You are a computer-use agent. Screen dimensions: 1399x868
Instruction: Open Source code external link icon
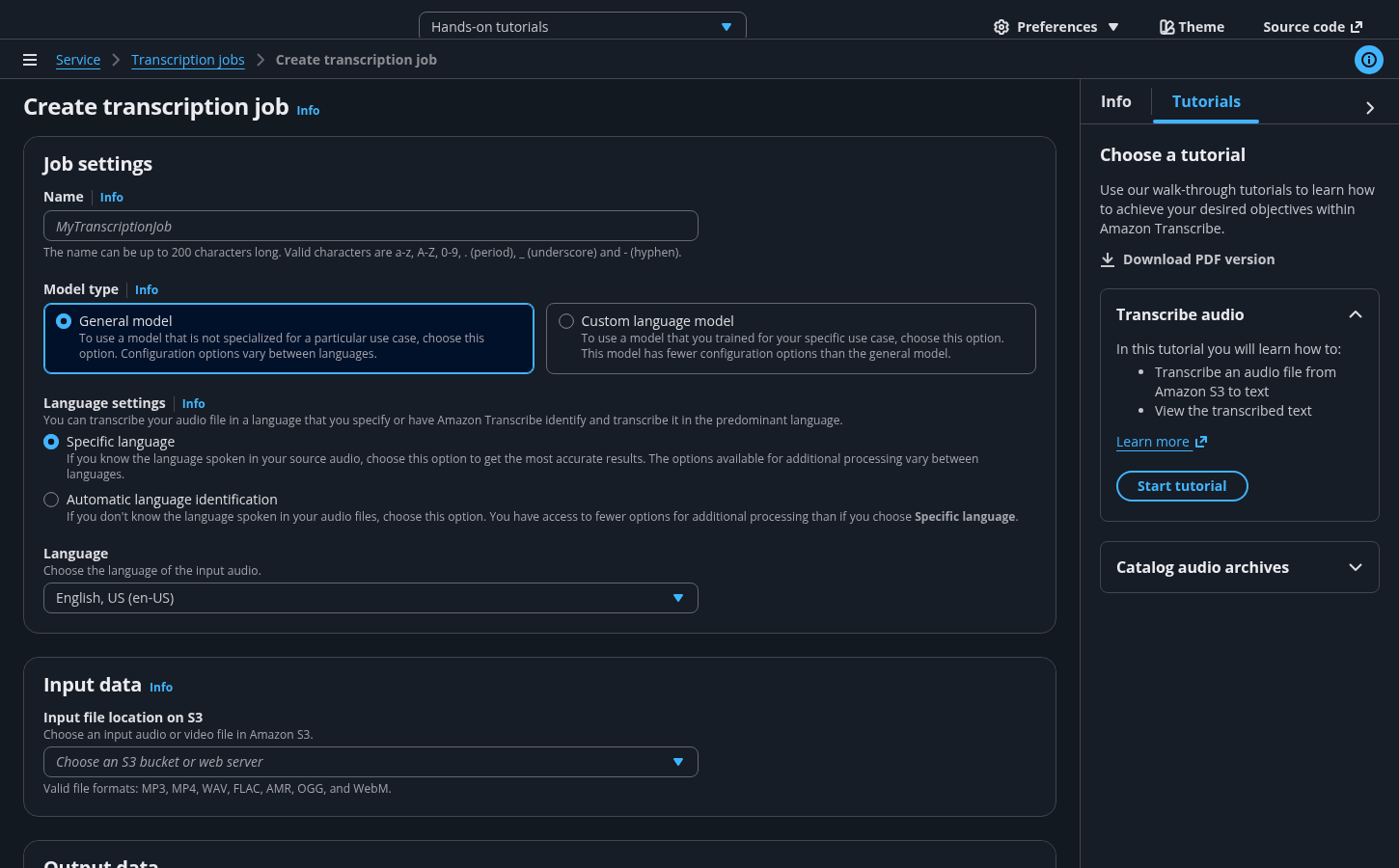click(1357, 27)
